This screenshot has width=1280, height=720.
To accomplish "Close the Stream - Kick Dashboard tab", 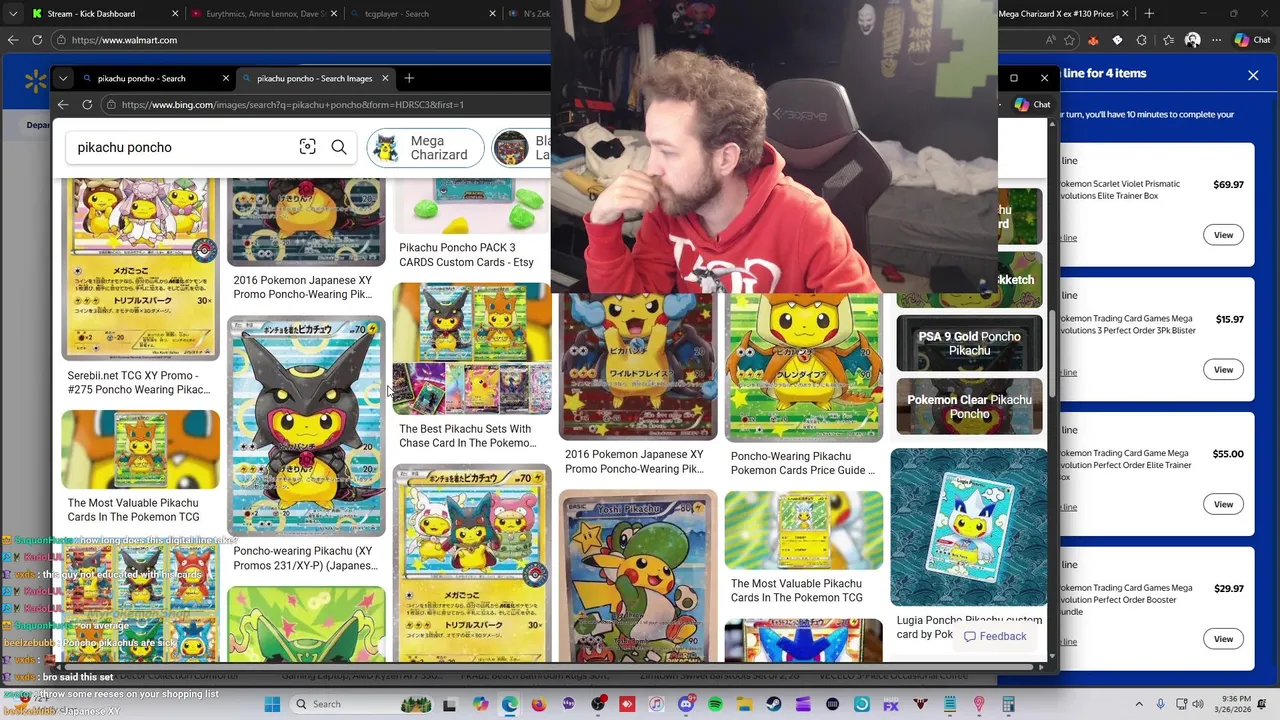I will [x=176, y=14].
